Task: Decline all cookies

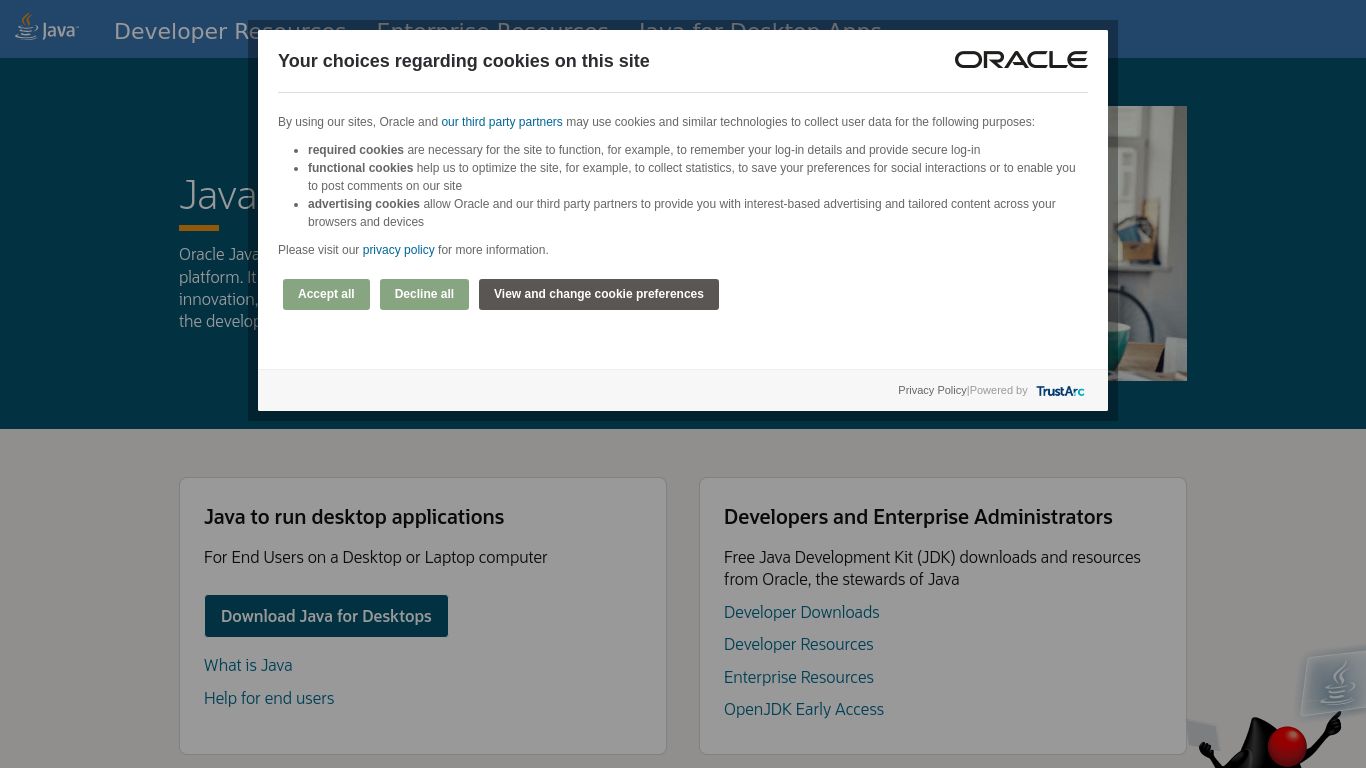Action: 424,294
